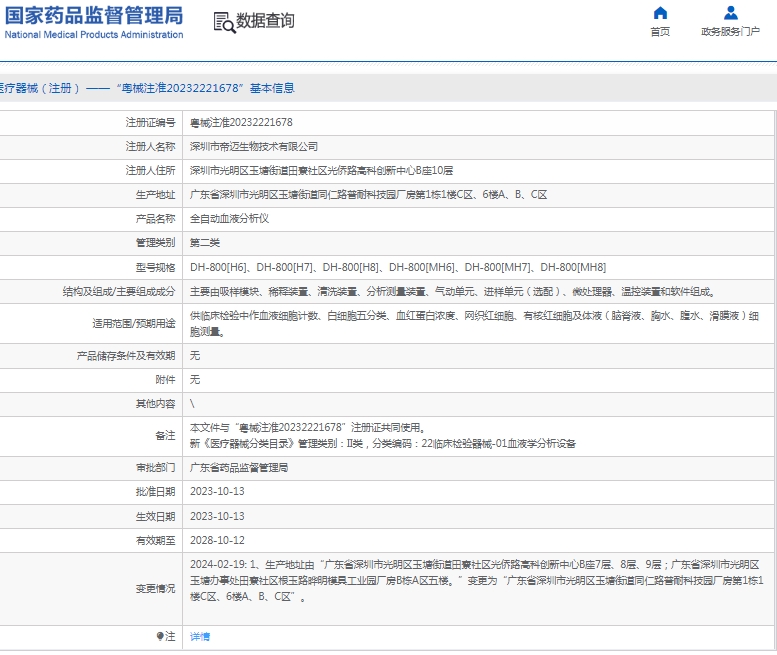777x655 pixels.
Task: Click the 结构及组成/主要组成成分 label
Action: coord(119,292)
